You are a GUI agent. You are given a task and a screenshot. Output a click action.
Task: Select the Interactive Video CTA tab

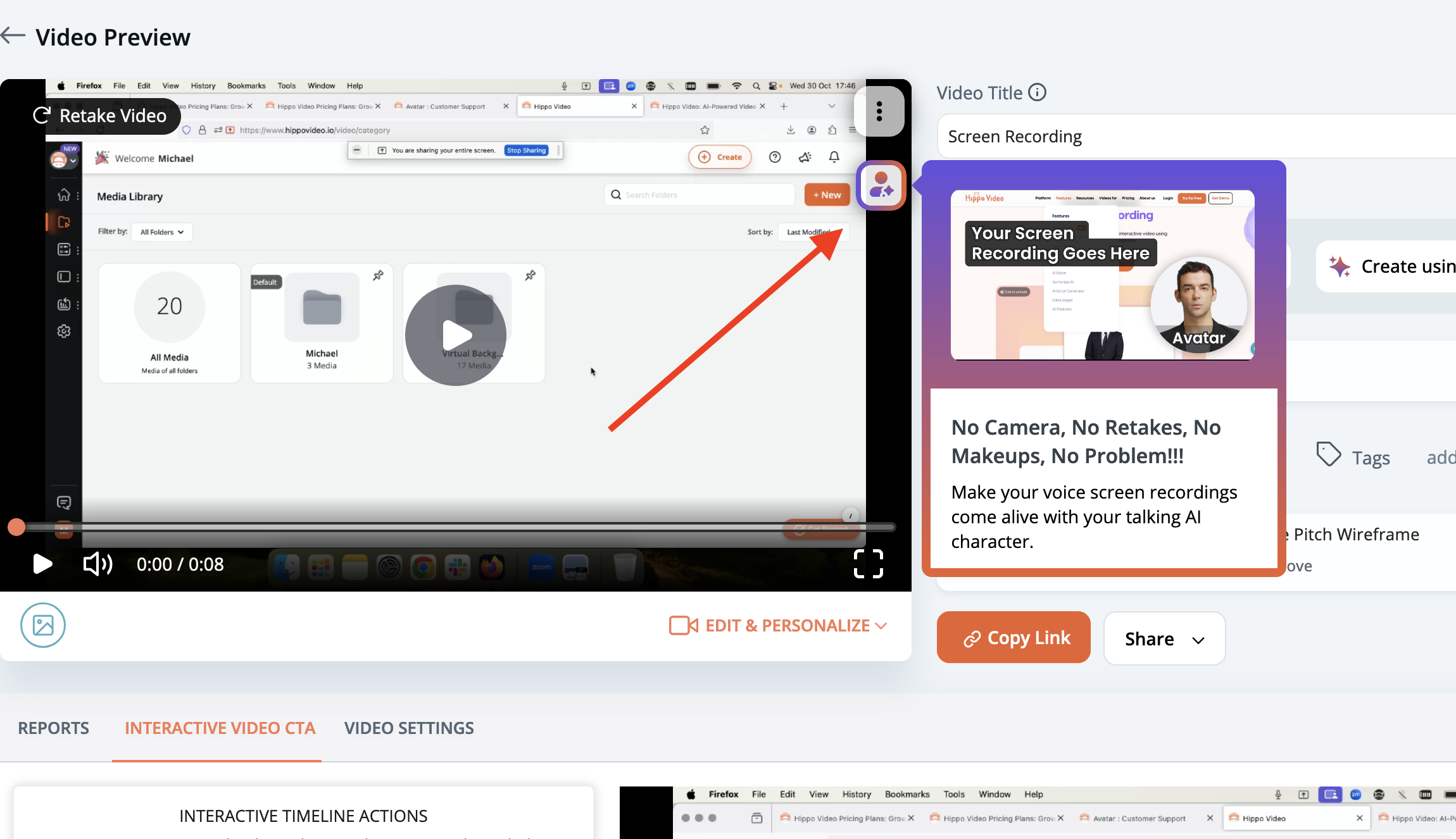pyautogui.click(x=220, y=728)
